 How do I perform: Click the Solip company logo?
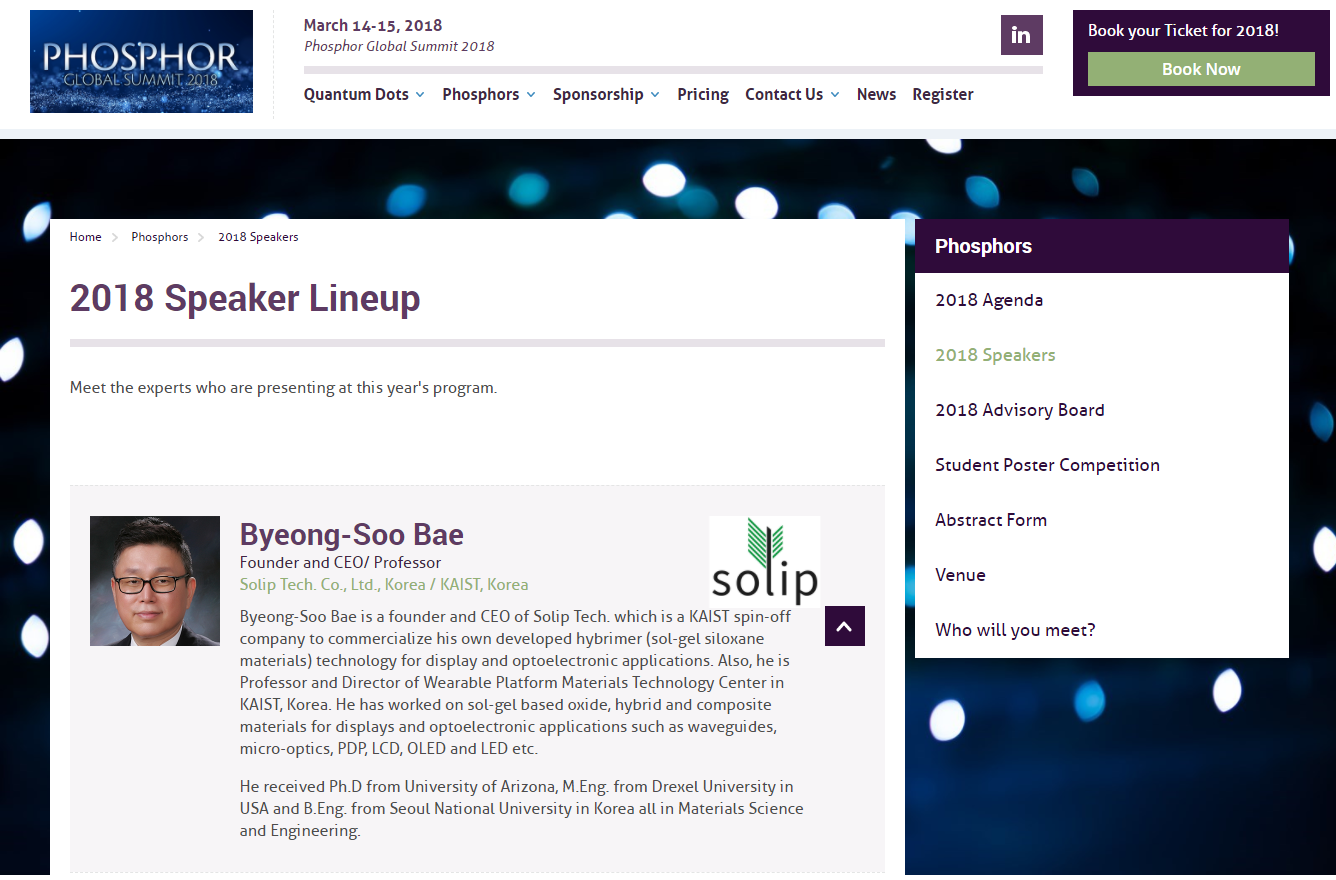(765, 561)
